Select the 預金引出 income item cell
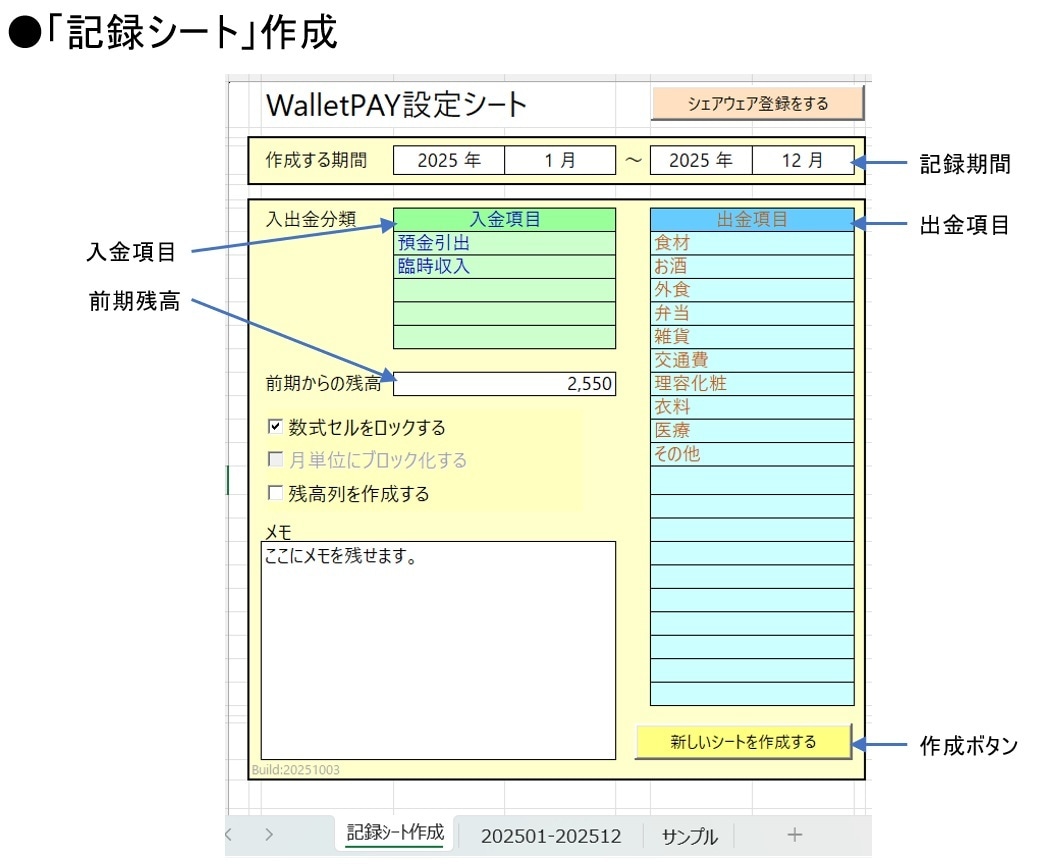 [x=504, y=243]
